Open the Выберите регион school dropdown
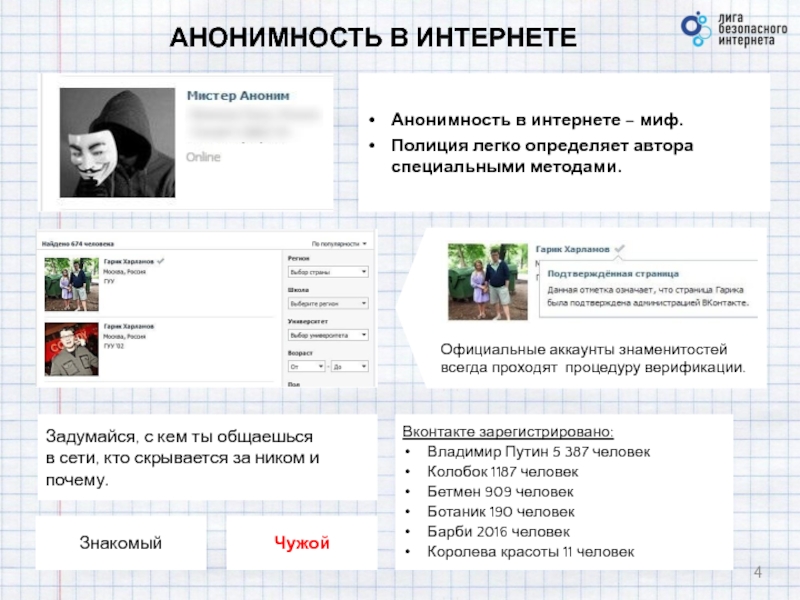 coord(328,304)
